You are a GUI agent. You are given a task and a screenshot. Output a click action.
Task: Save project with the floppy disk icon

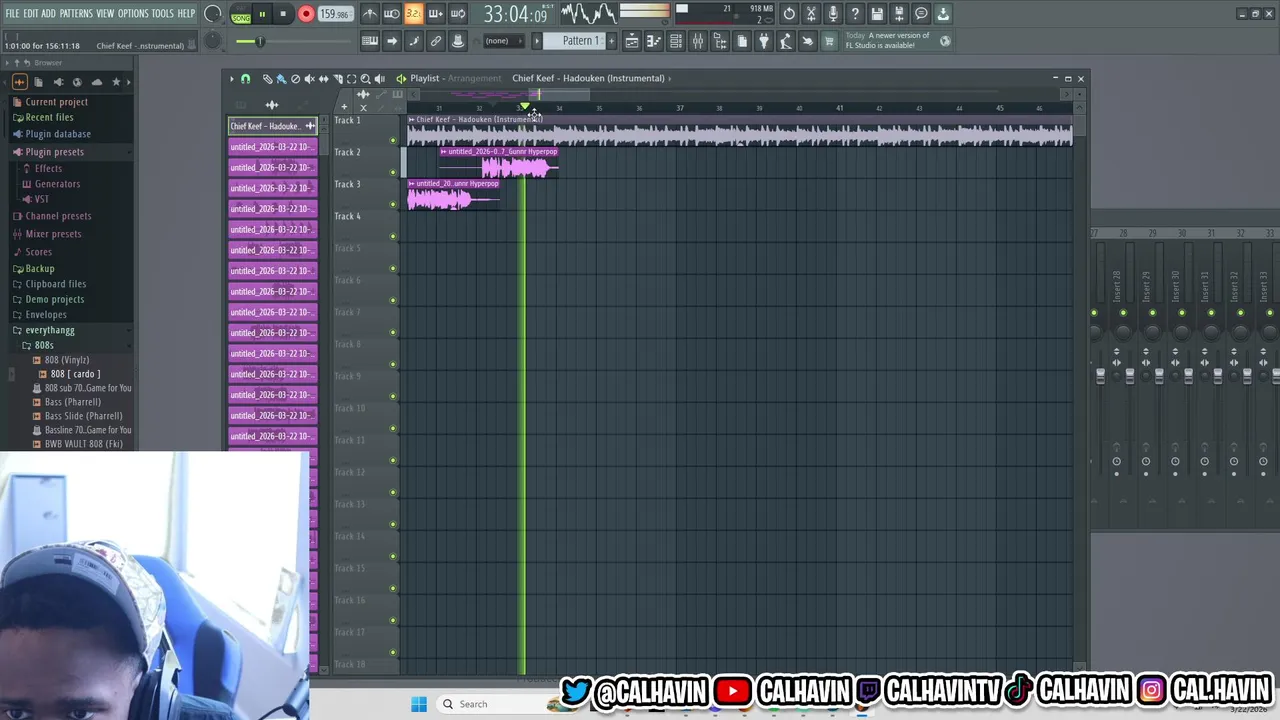pos(877,14)
